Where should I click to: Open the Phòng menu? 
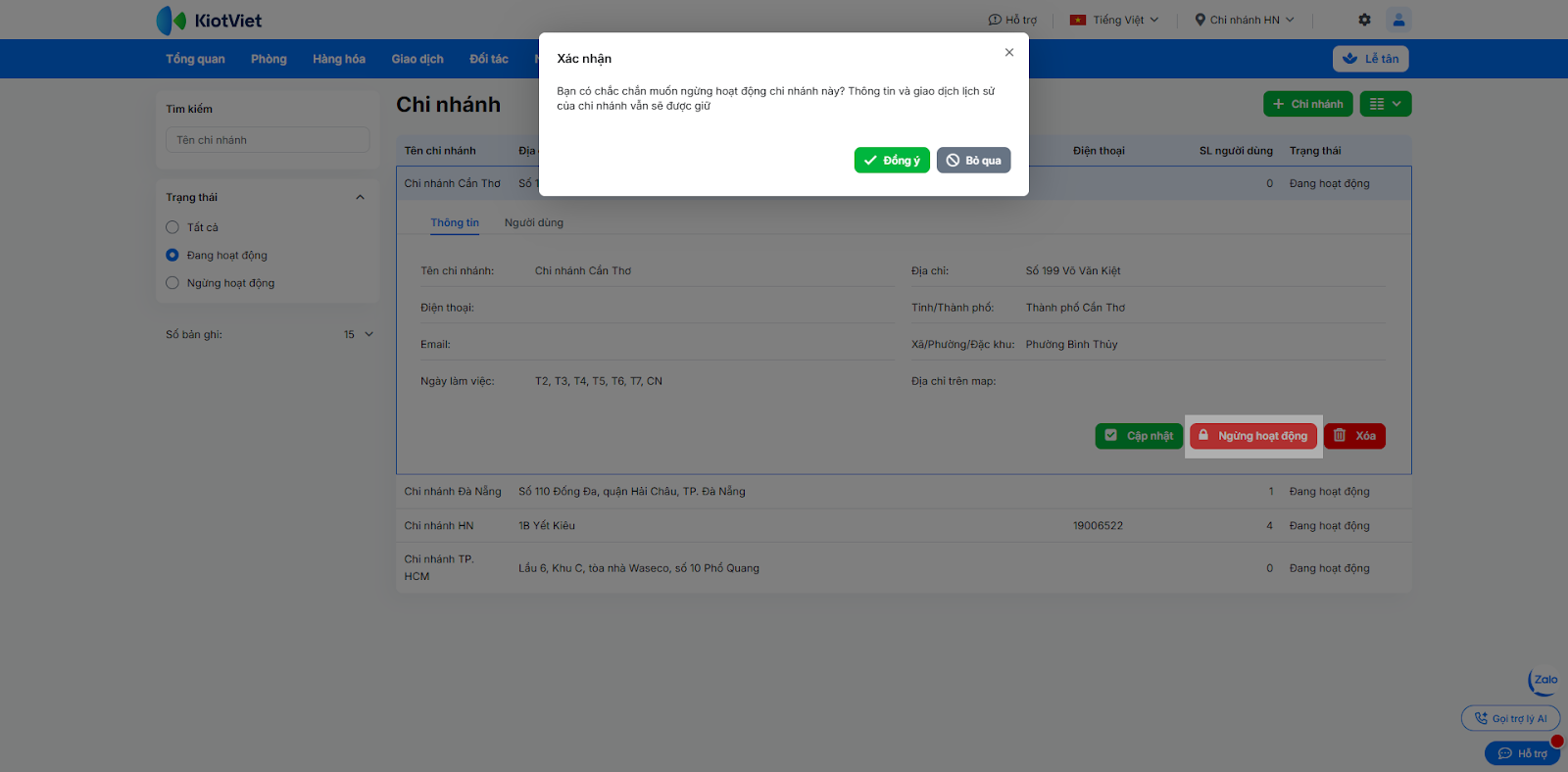(x=269, y=59)
